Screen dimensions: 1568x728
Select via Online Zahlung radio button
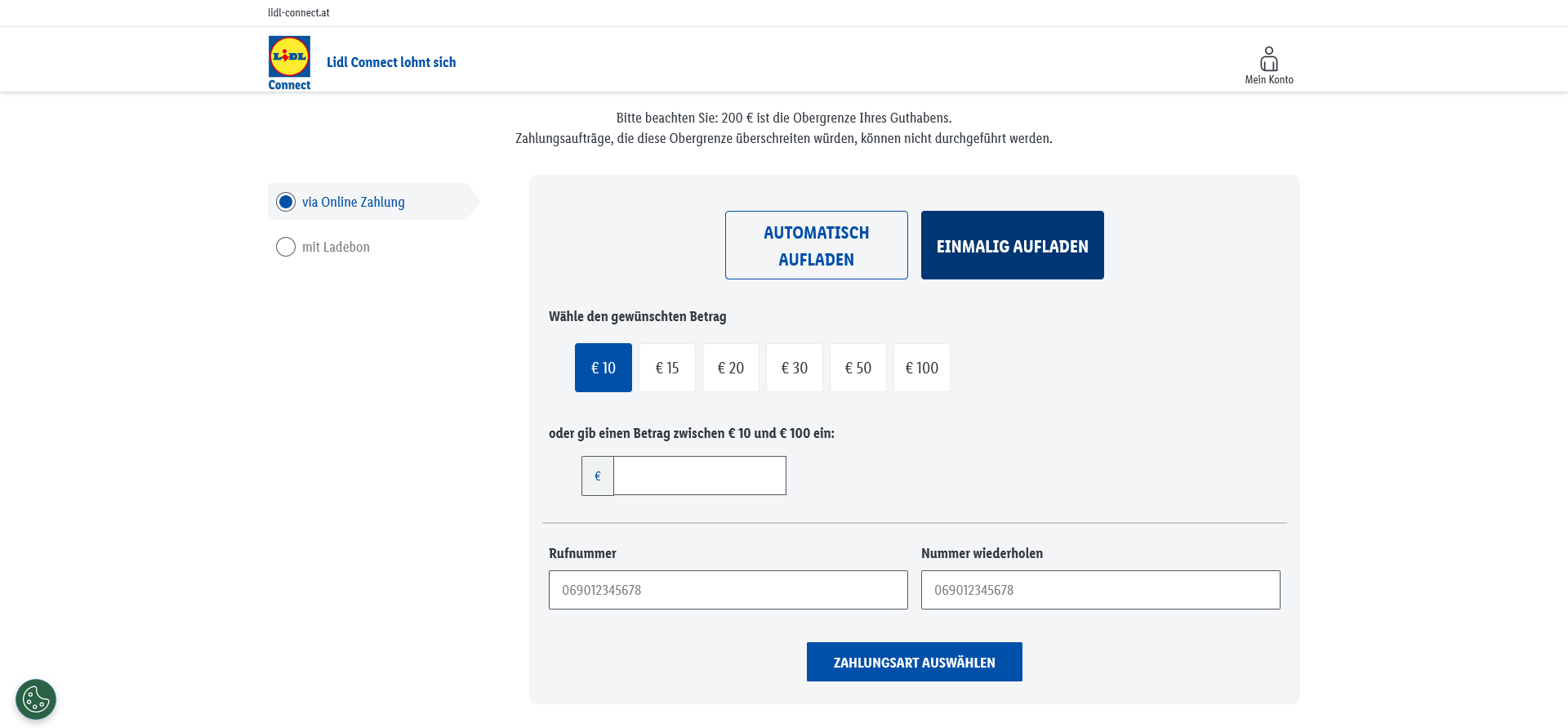click(286, 202)
